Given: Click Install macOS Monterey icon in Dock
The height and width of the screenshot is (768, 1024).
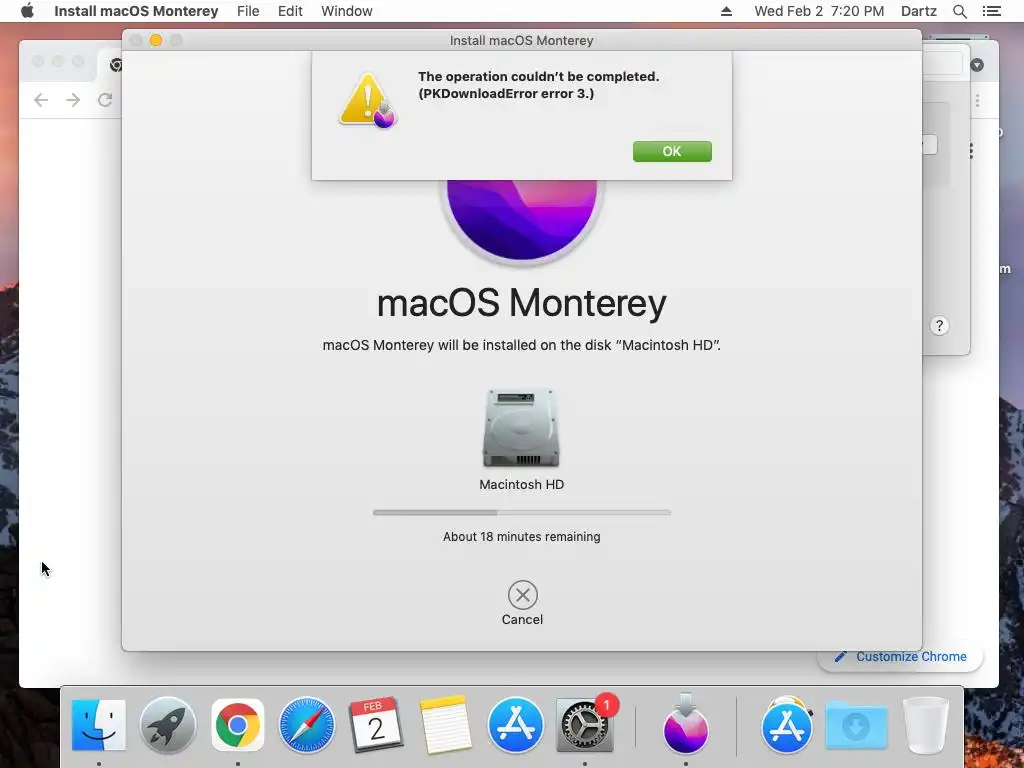Looking at the screenshot, I should [x=686, y=723].
